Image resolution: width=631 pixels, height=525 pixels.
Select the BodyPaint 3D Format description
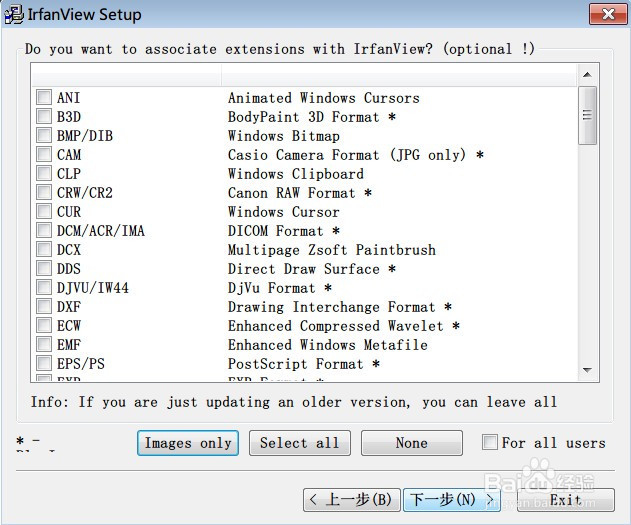312,117
